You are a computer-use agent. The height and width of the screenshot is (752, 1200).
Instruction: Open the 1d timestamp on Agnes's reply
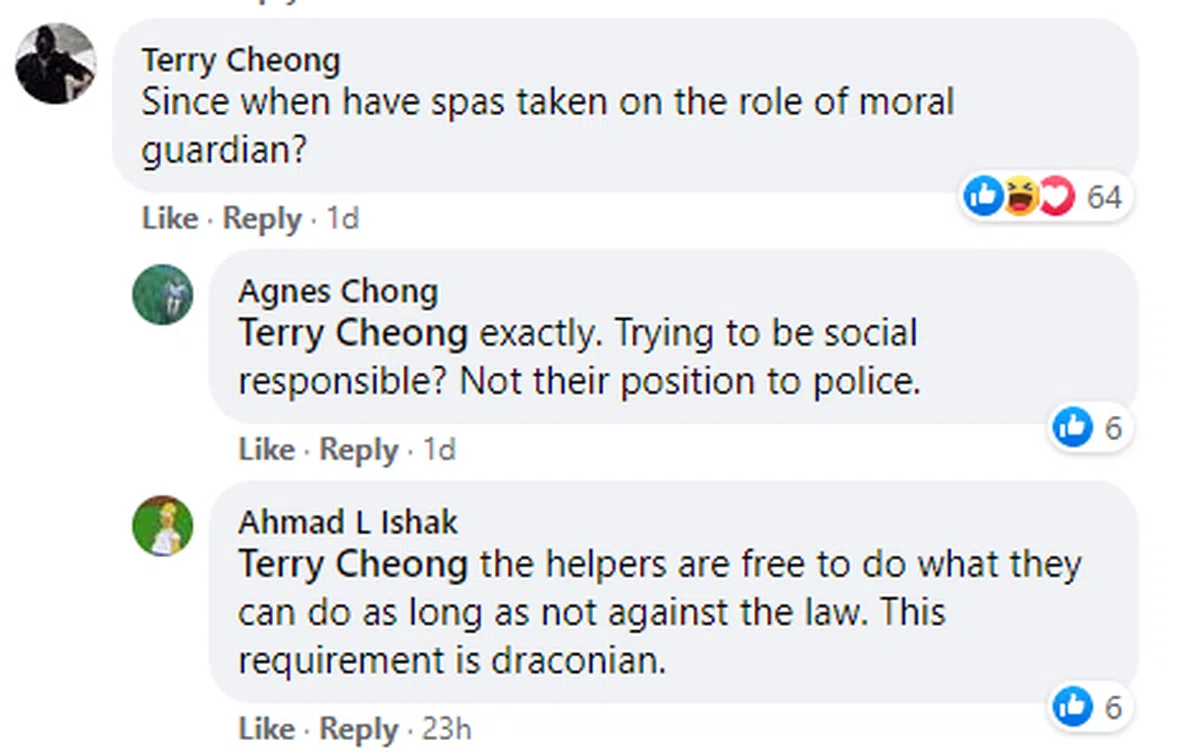(x=440, y=450)
